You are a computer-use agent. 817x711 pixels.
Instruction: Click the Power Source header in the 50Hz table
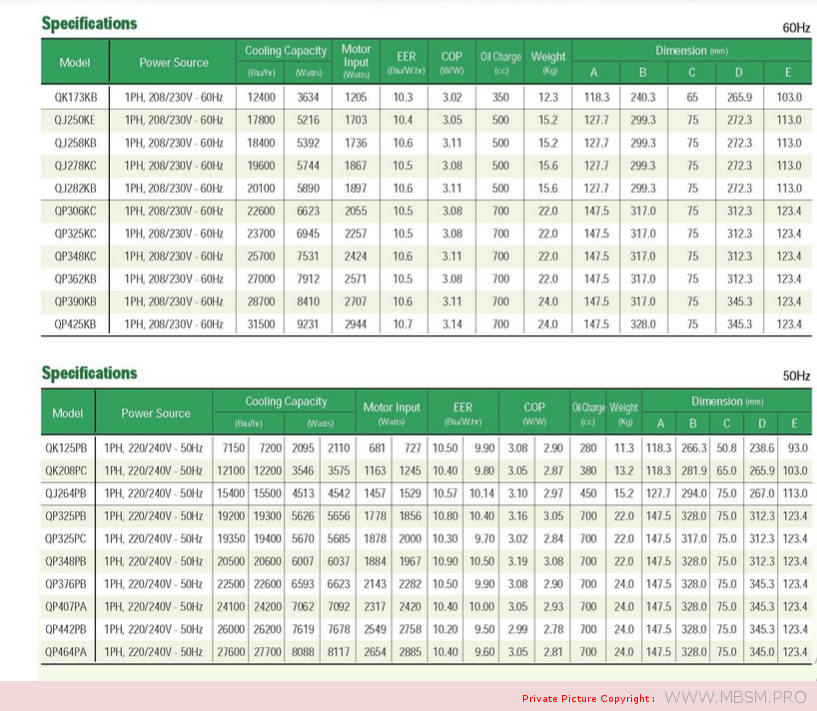pyautogui.click(x=156, y=413)
